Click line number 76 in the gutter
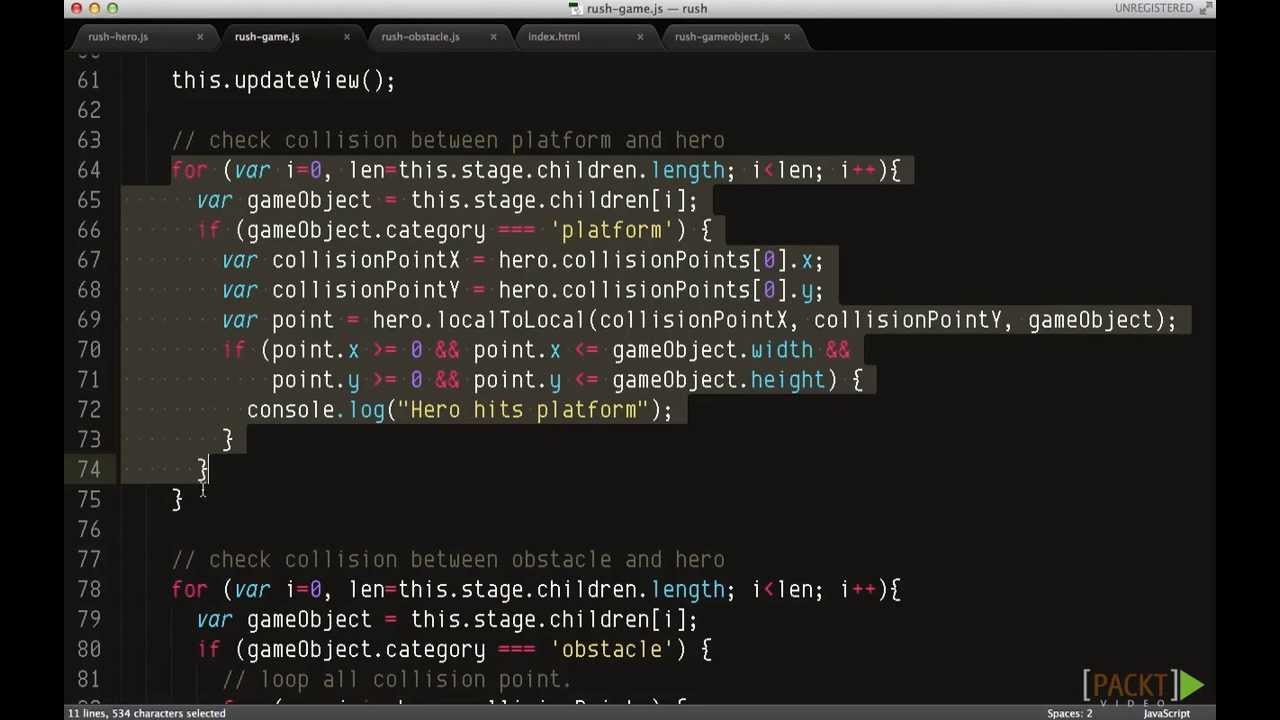Screen dimensions: 1280x720 (x=89, y=529)
